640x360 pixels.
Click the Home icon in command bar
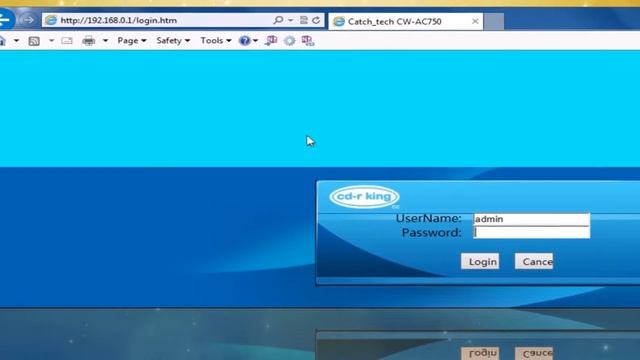2,41
